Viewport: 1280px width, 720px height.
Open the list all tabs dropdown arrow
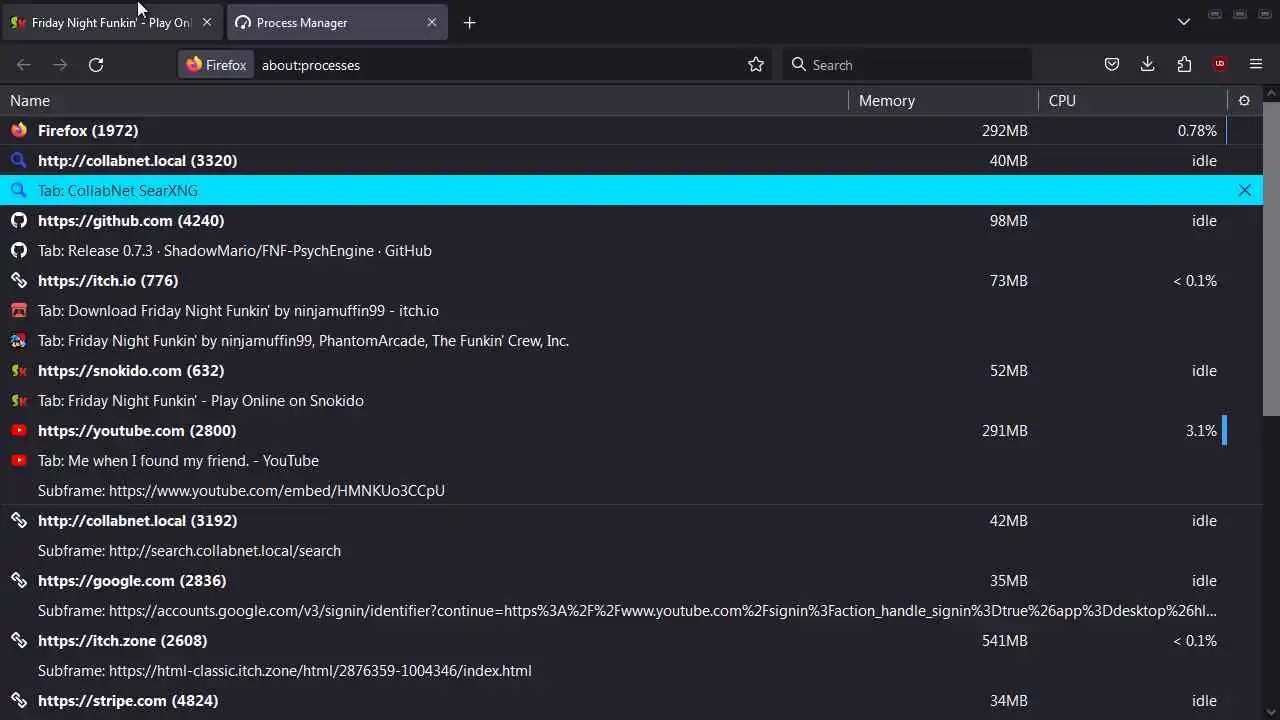[1184, 22]
